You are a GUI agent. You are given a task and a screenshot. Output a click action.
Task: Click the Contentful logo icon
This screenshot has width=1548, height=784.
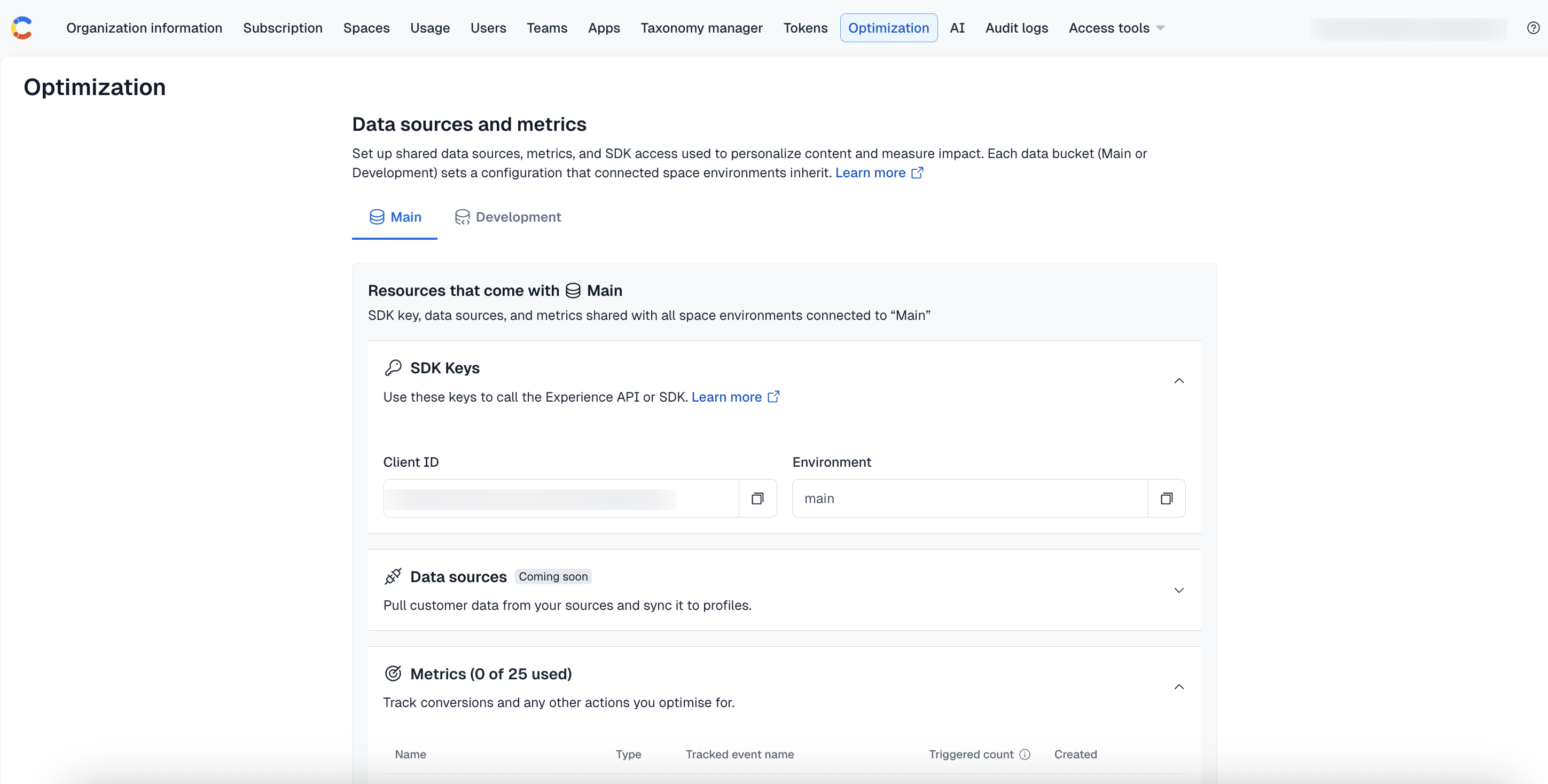tap(21, 28)
